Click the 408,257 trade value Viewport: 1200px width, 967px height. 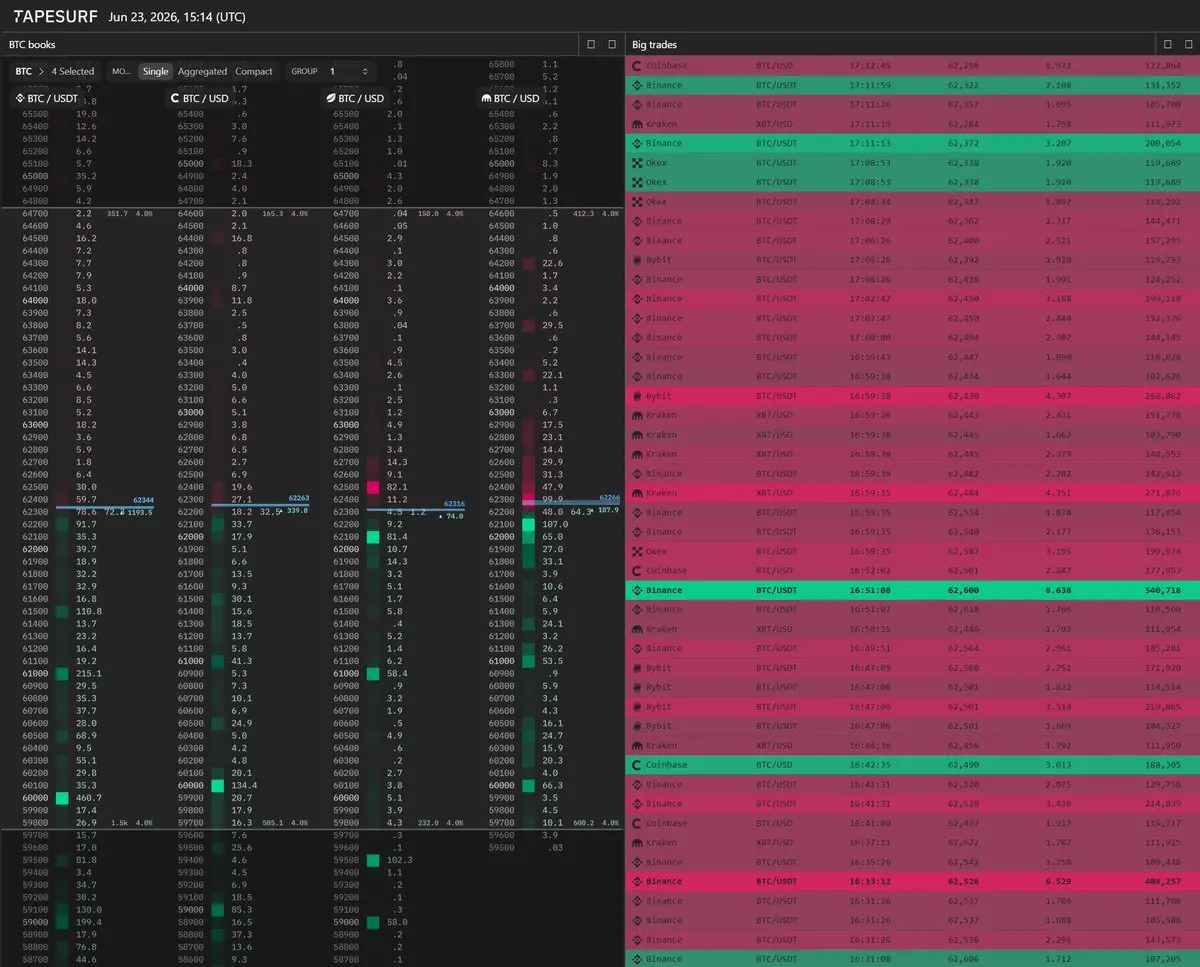pos(1164,881)
